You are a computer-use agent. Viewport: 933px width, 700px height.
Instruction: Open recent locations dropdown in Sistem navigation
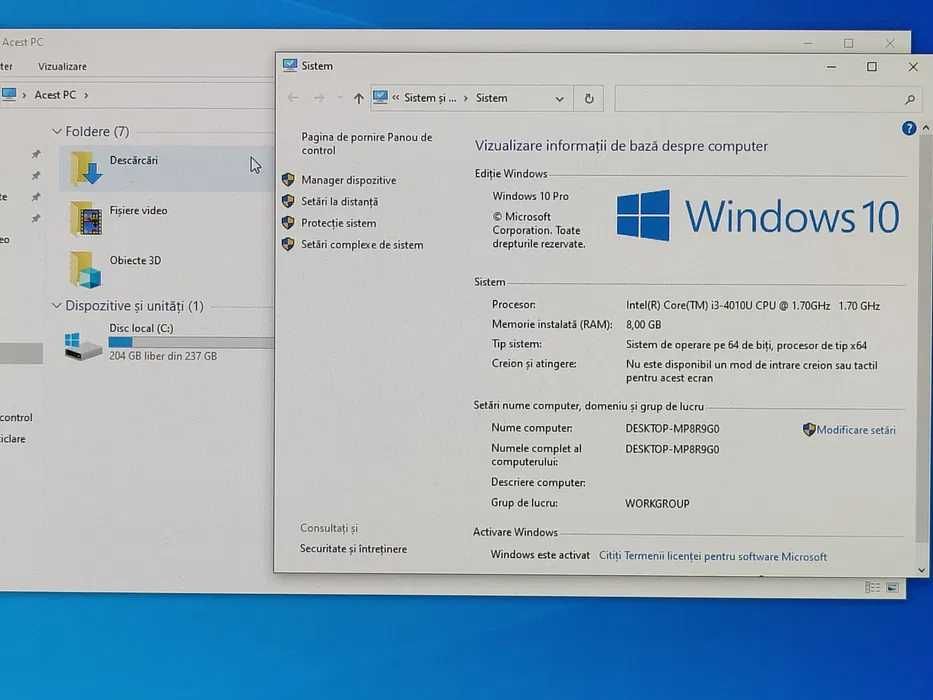point(339,98)
